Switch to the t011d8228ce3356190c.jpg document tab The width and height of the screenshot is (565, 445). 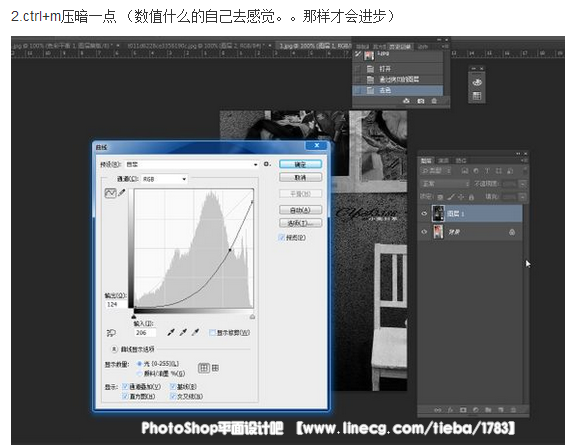(x=197, y=46)
